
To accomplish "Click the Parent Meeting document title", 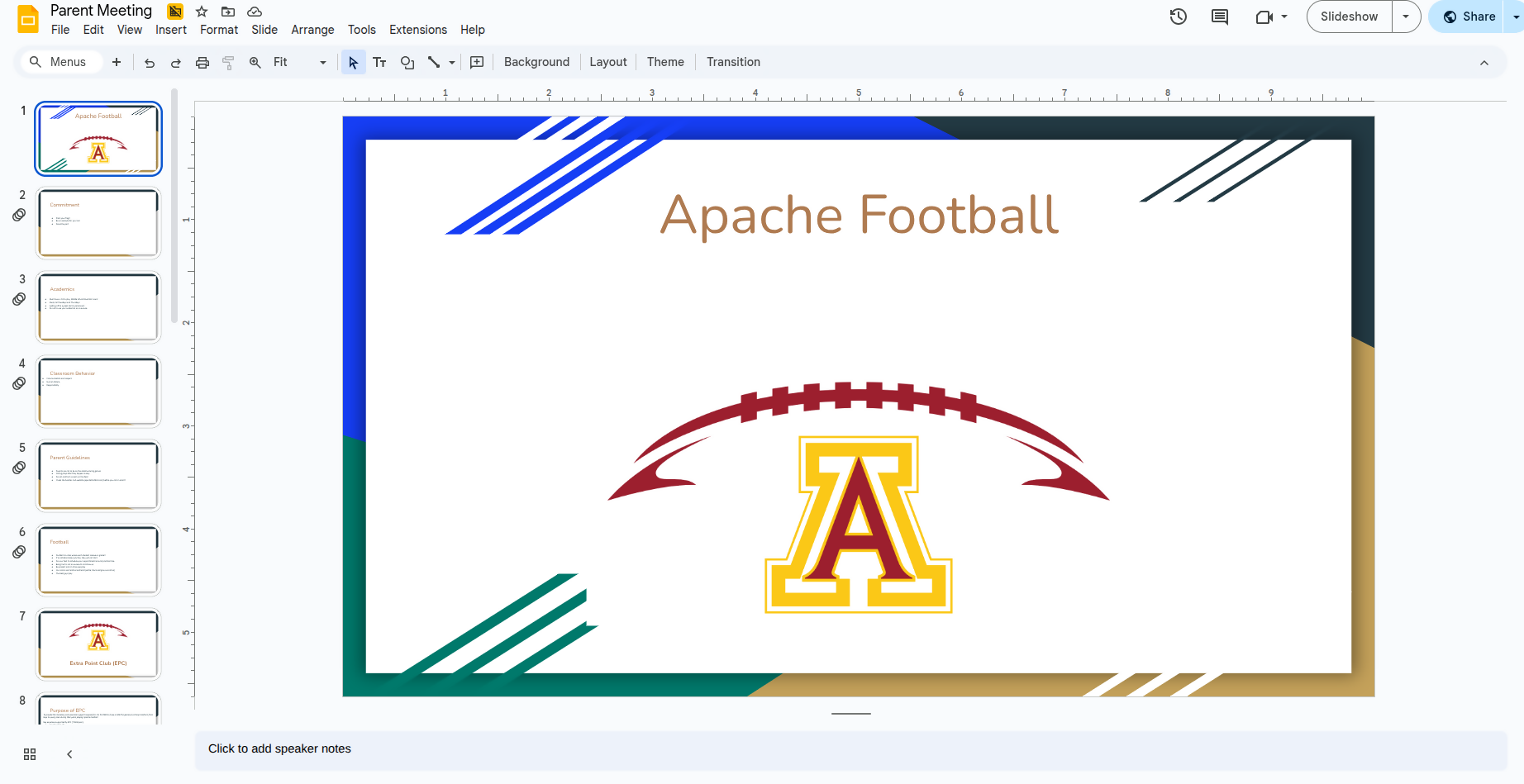I will coord(102,11).
